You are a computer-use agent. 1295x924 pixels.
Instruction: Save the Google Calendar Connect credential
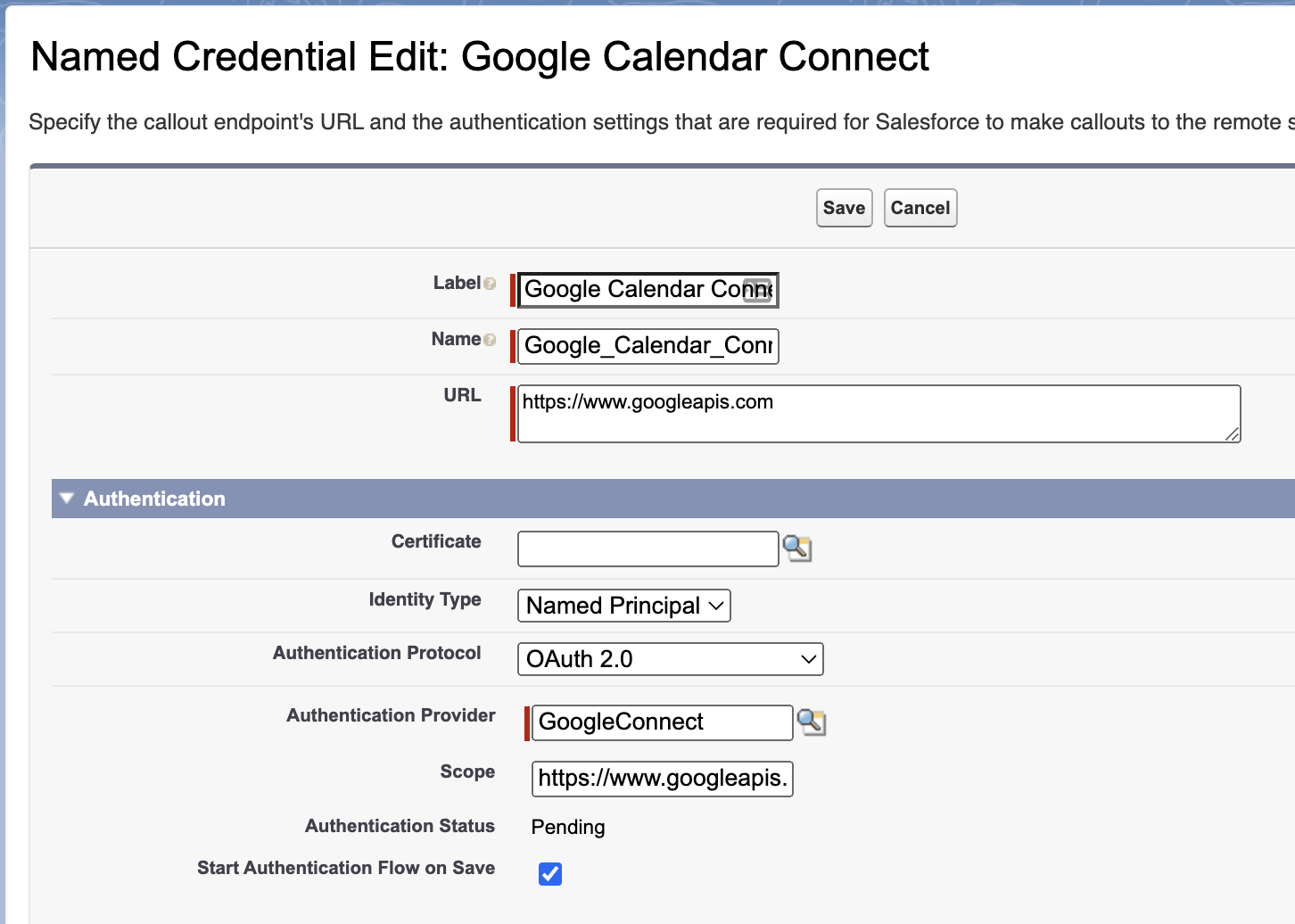click(x=843, y=207)
